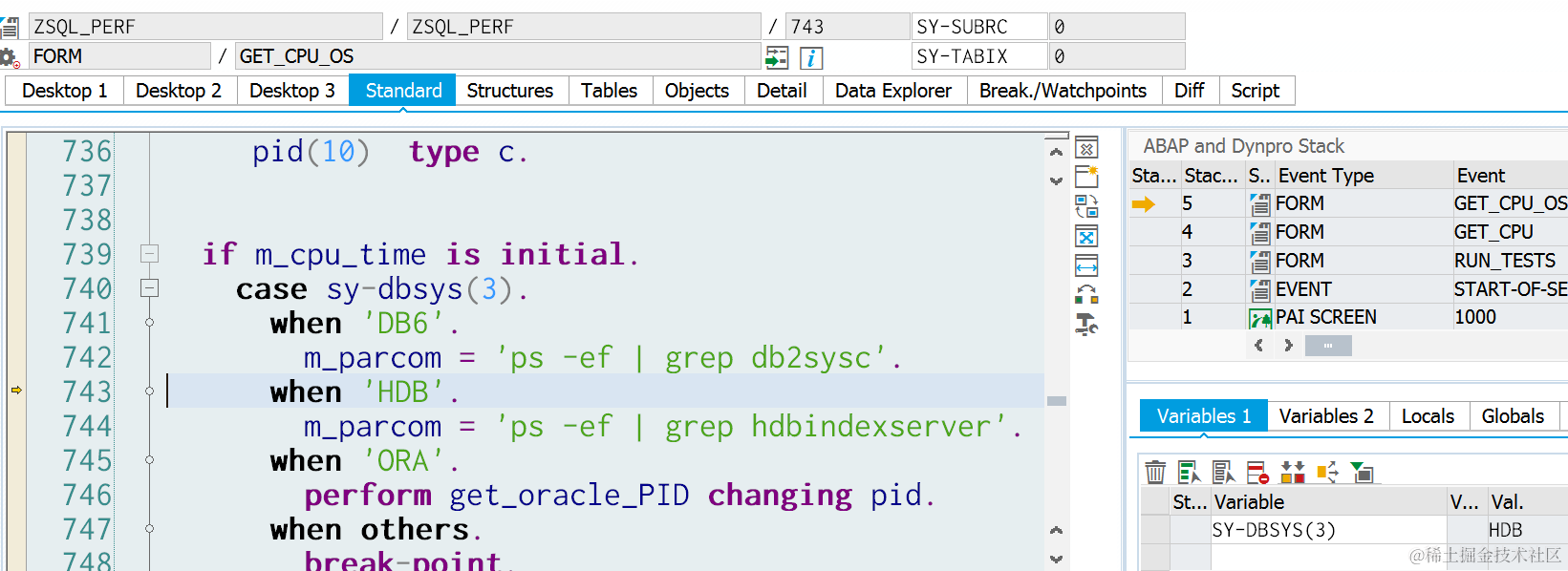
Task: Click the bottom scroll-down arrow of code editor
Action: 1056,559
